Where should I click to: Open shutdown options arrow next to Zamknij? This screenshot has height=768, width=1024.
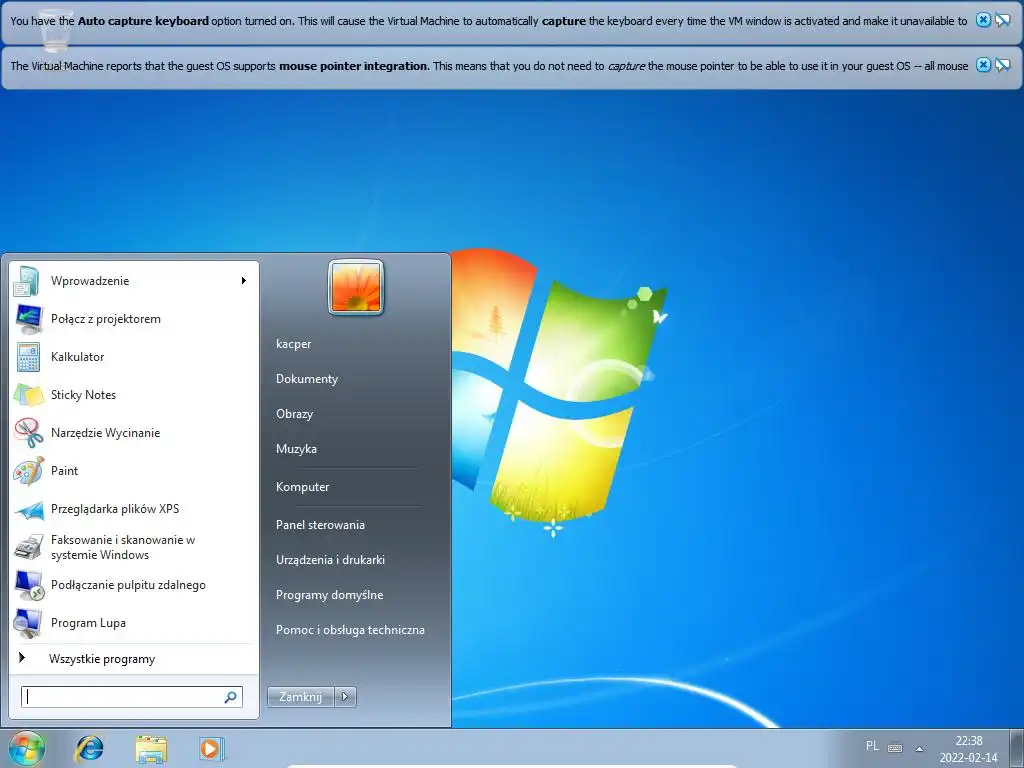(345, 697)
